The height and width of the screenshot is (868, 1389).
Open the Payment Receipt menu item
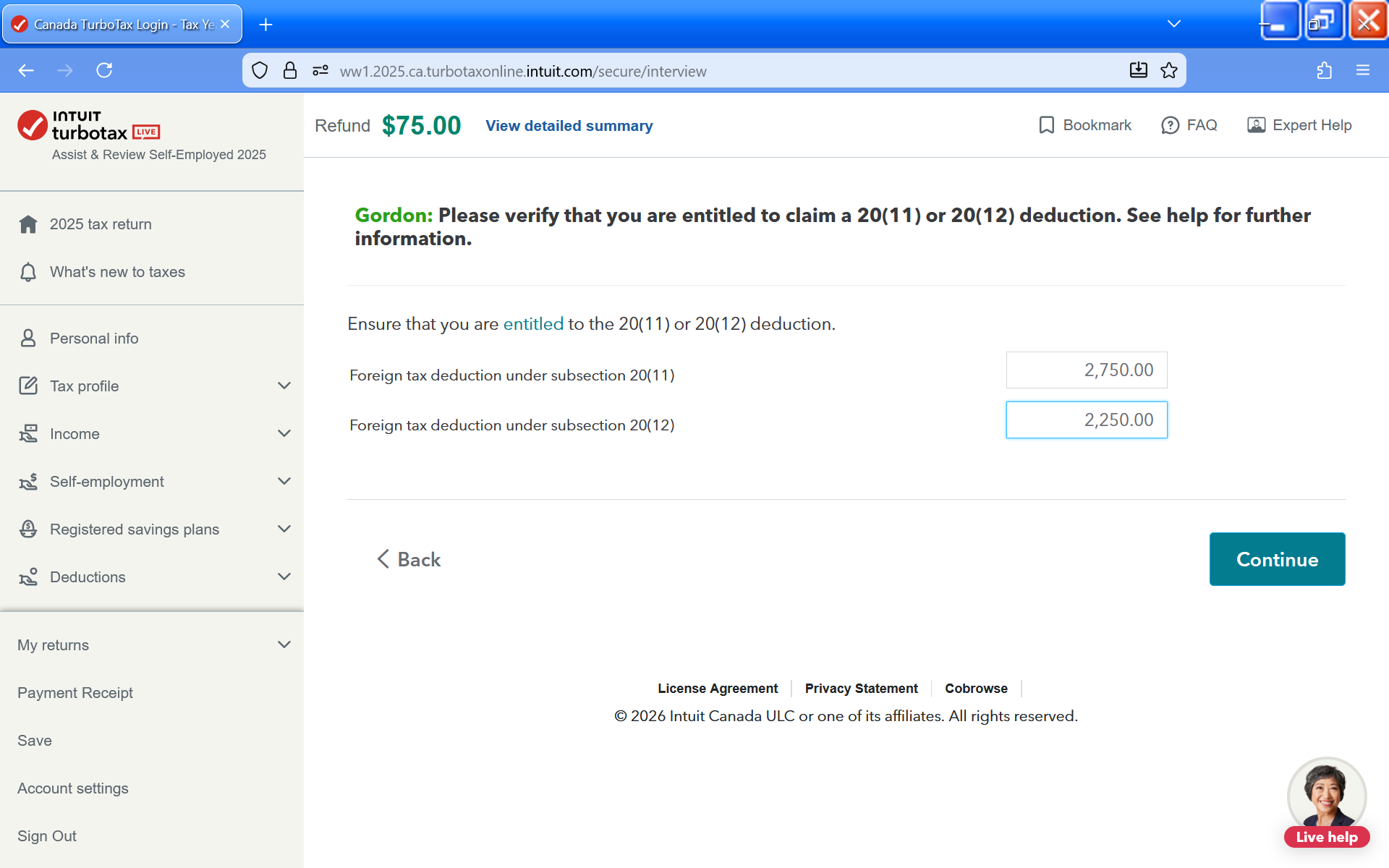point(75,693)
